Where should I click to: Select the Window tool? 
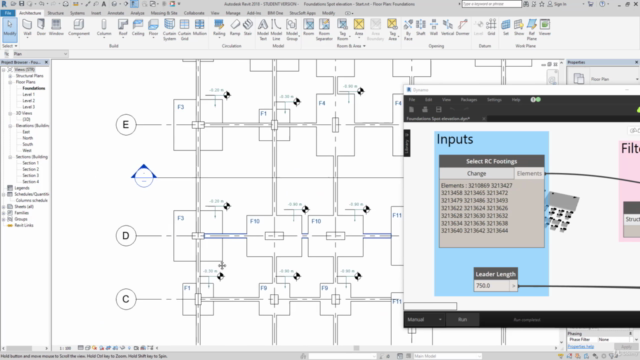(x=56, y=27)
